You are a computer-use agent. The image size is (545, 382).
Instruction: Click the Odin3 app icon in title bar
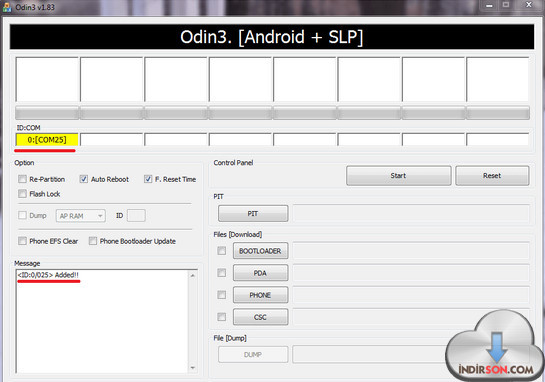[7, 7]
